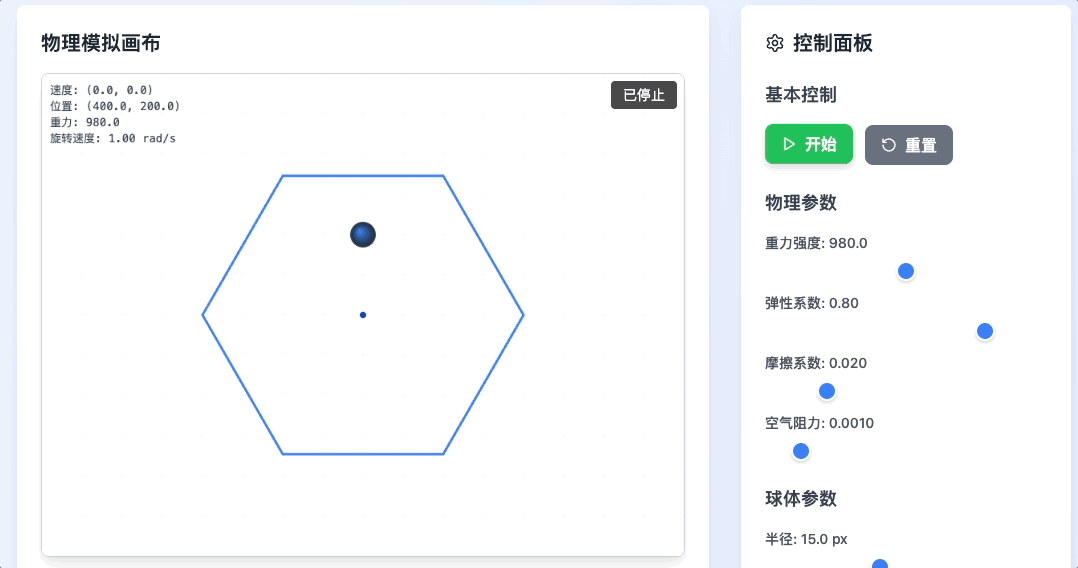1078x568 pixels.
Task: Click the 弹性系数 slider handle
Action: (985, 331)
